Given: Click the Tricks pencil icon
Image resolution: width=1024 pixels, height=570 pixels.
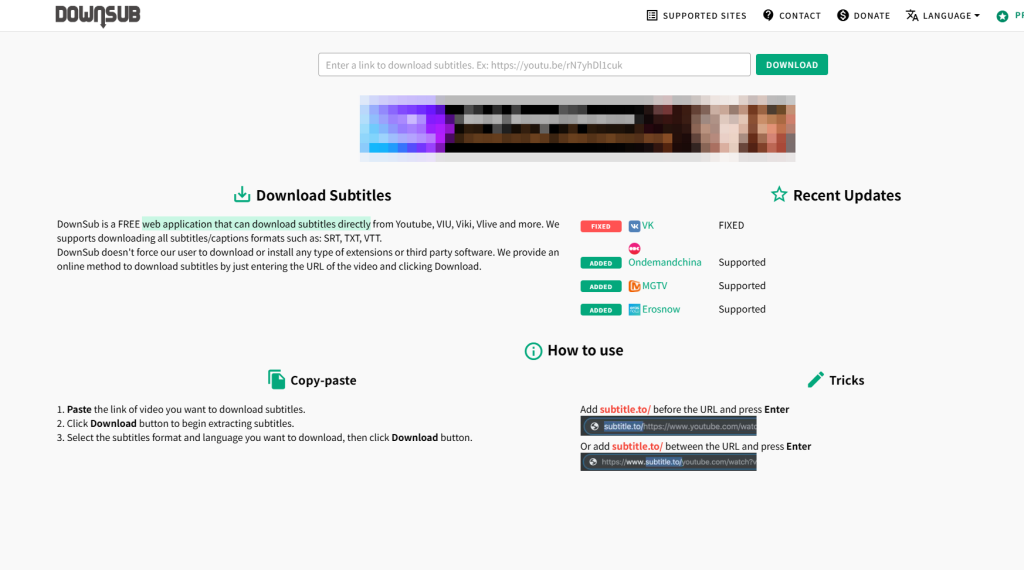Looking at the screenshot, I should tap(815, 379).
